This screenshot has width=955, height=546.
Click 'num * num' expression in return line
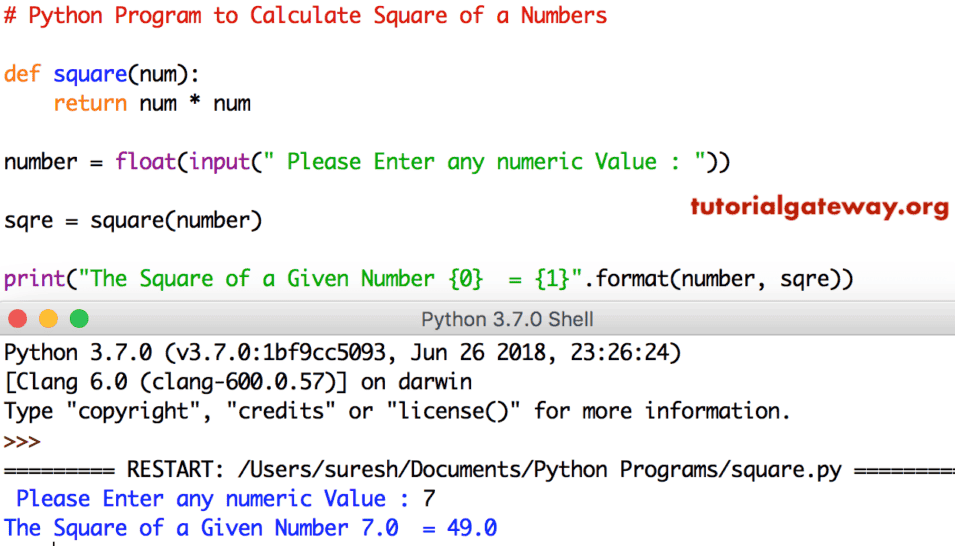point(195,104)
